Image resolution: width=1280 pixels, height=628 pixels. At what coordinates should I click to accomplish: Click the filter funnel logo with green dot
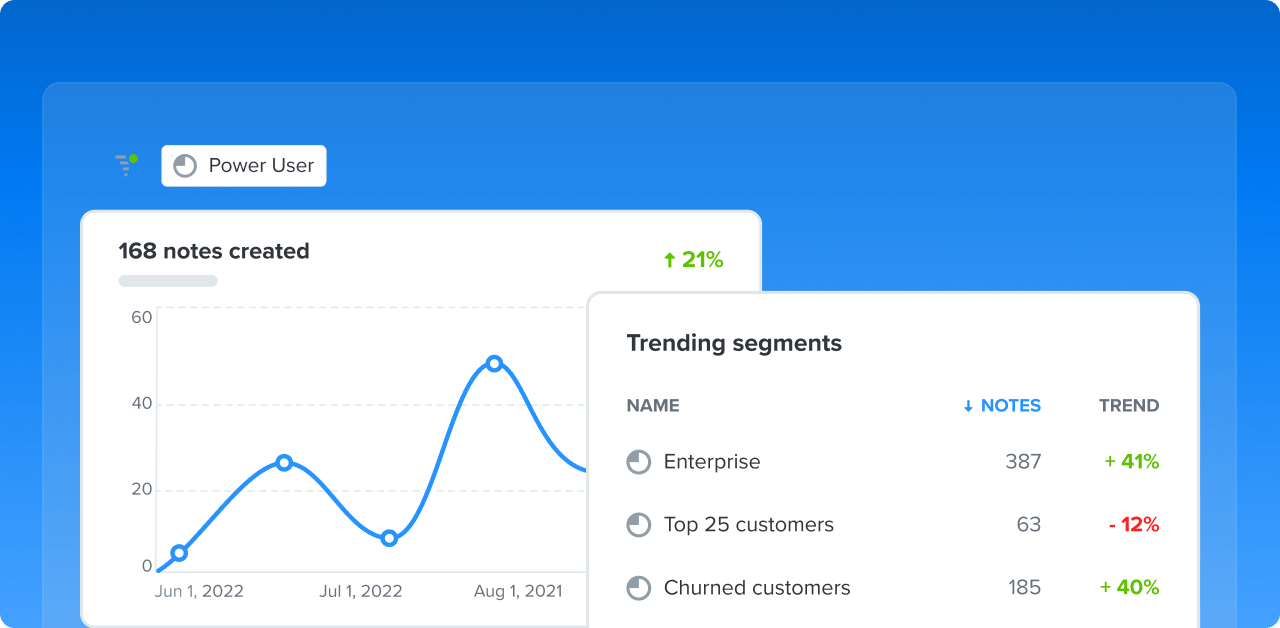[125, 165]
